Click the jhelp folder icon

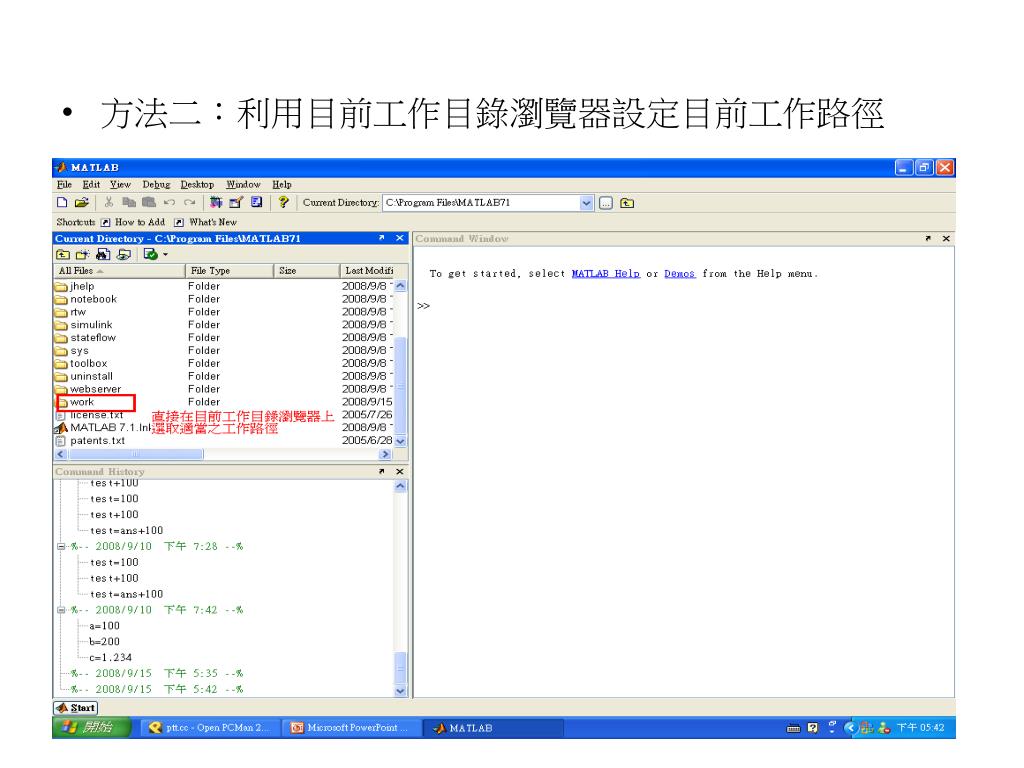(61, 286)
